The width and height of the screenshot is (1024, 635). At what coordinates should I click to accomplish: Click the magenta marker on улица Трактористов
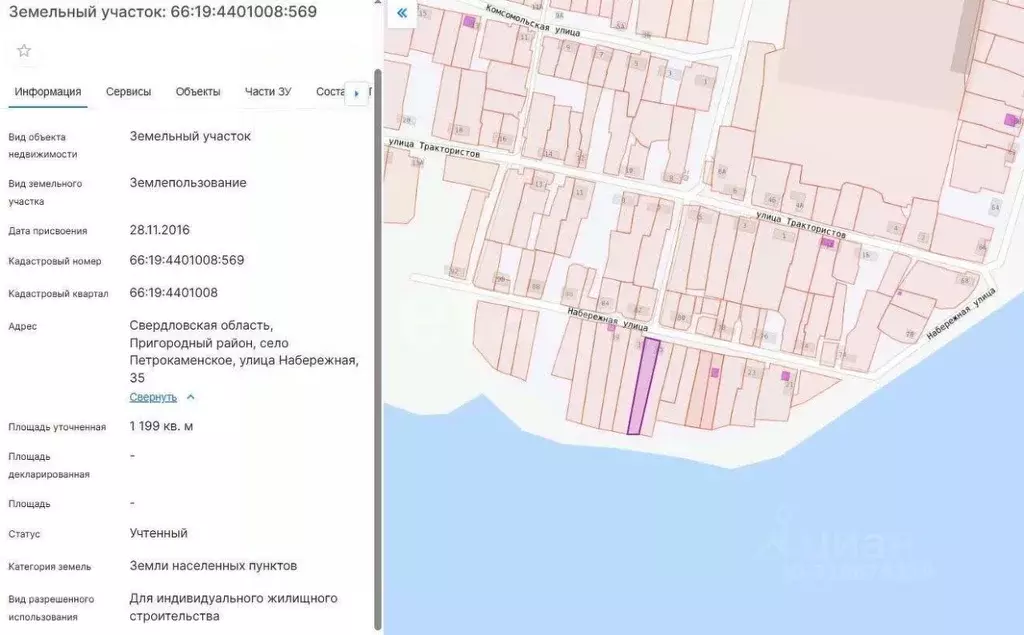click(827, 242)
